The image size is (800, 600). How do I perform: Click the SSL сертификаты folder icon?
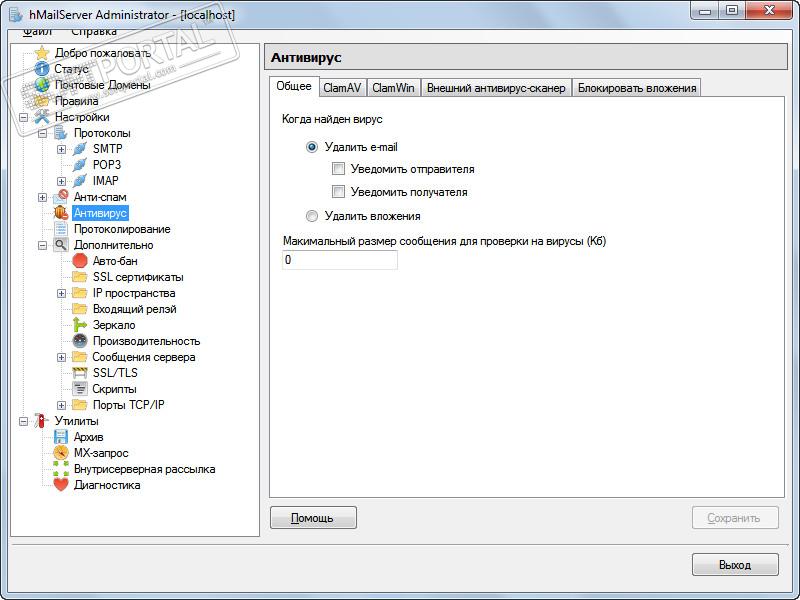(80, 277)
